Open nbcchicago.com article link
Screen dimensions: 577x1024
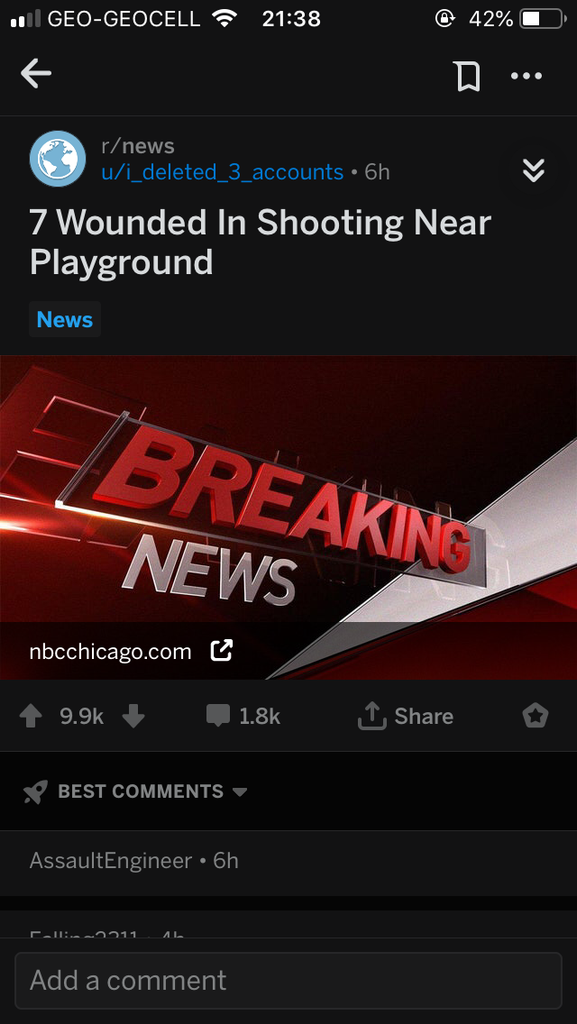tap(110, 652)
